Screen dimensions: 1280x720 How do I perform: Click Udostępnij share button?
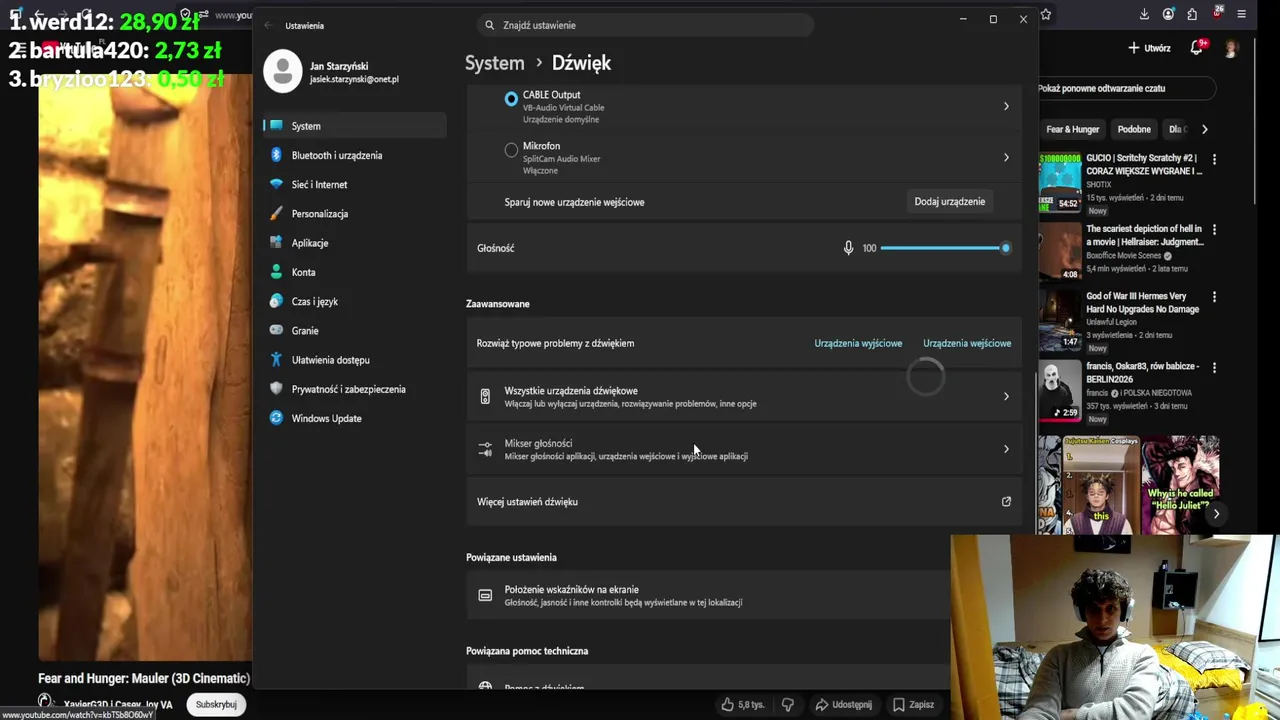pos(843,705)
